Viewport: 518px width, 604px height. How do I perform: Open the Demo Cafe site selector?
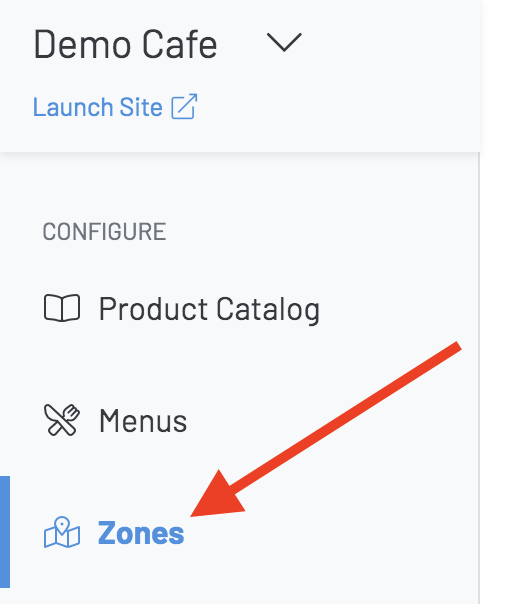tap(168, 44)
